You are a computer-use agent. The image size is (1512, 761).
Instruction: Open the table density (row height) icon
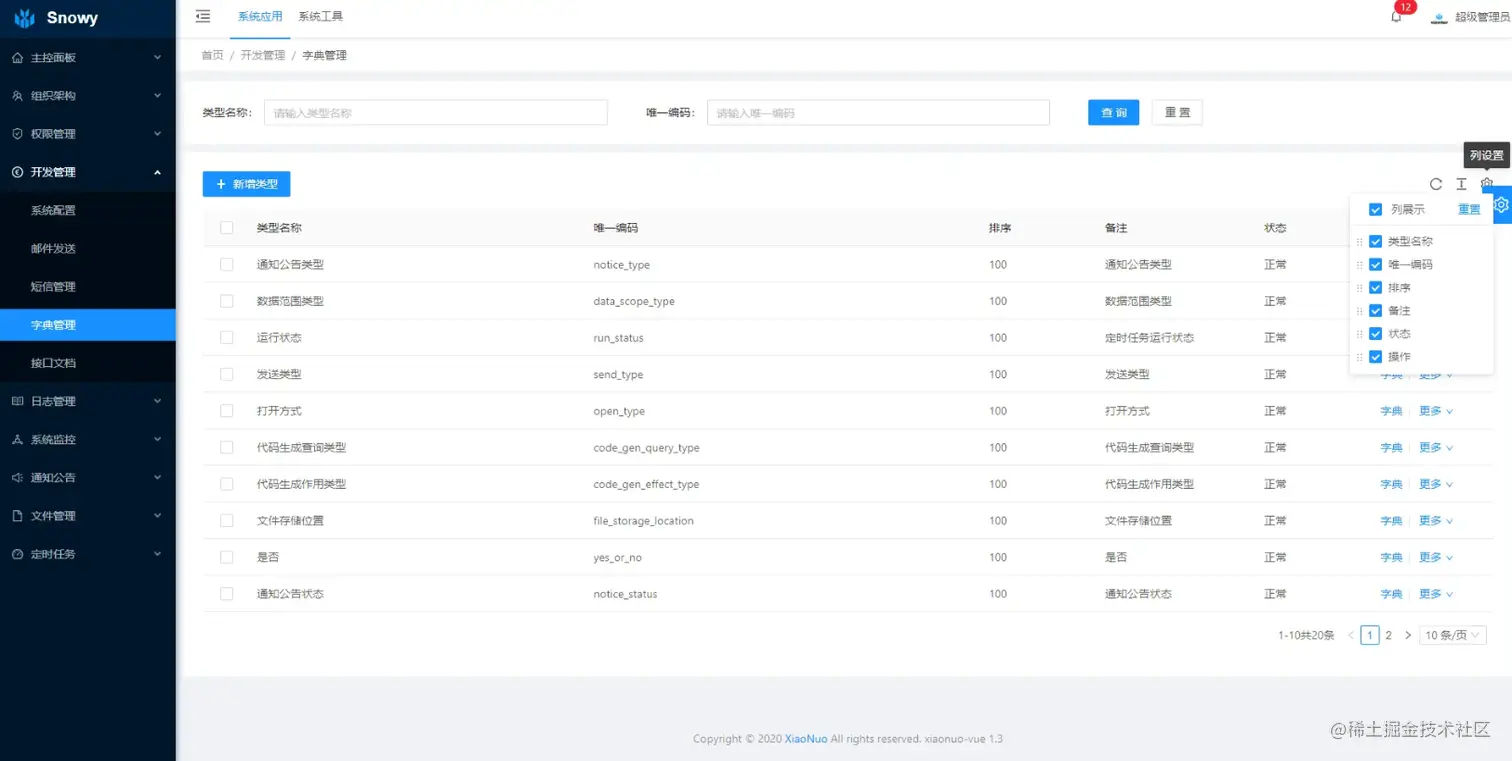pos(1461,184)
